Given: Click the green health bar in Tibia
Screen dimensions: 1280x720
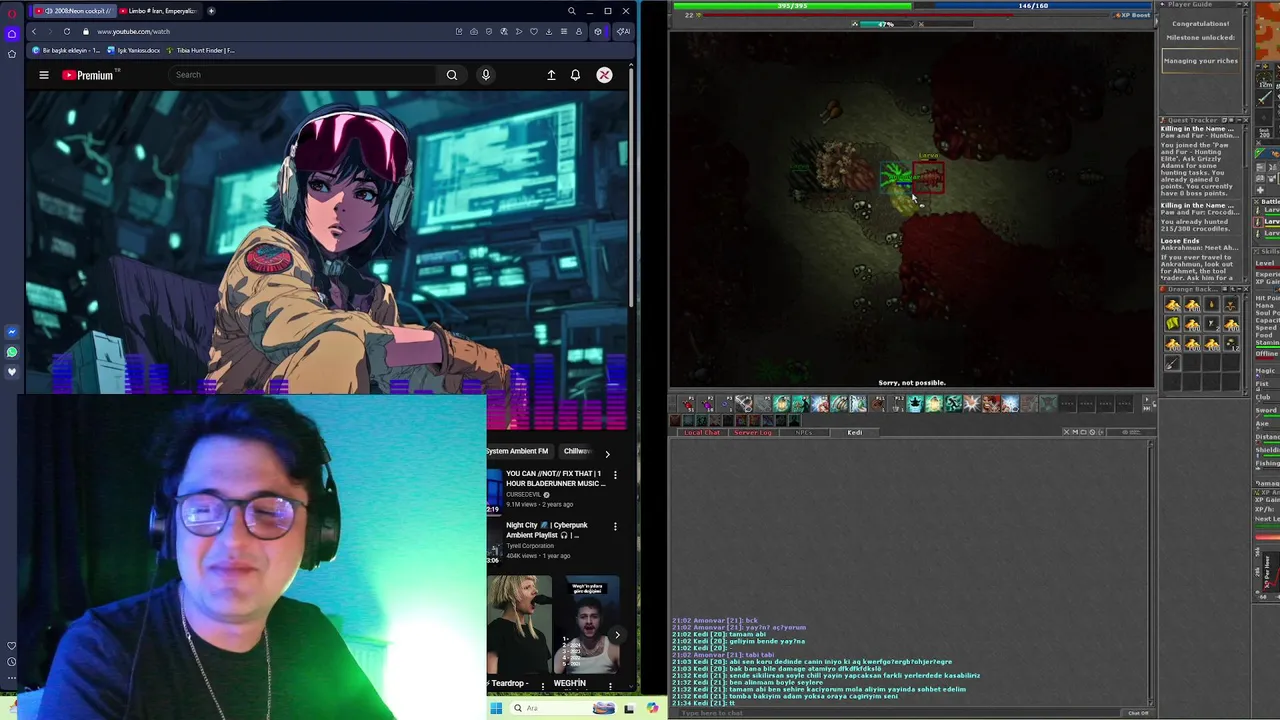Looking at the screenshot, I should click(792, 6).
